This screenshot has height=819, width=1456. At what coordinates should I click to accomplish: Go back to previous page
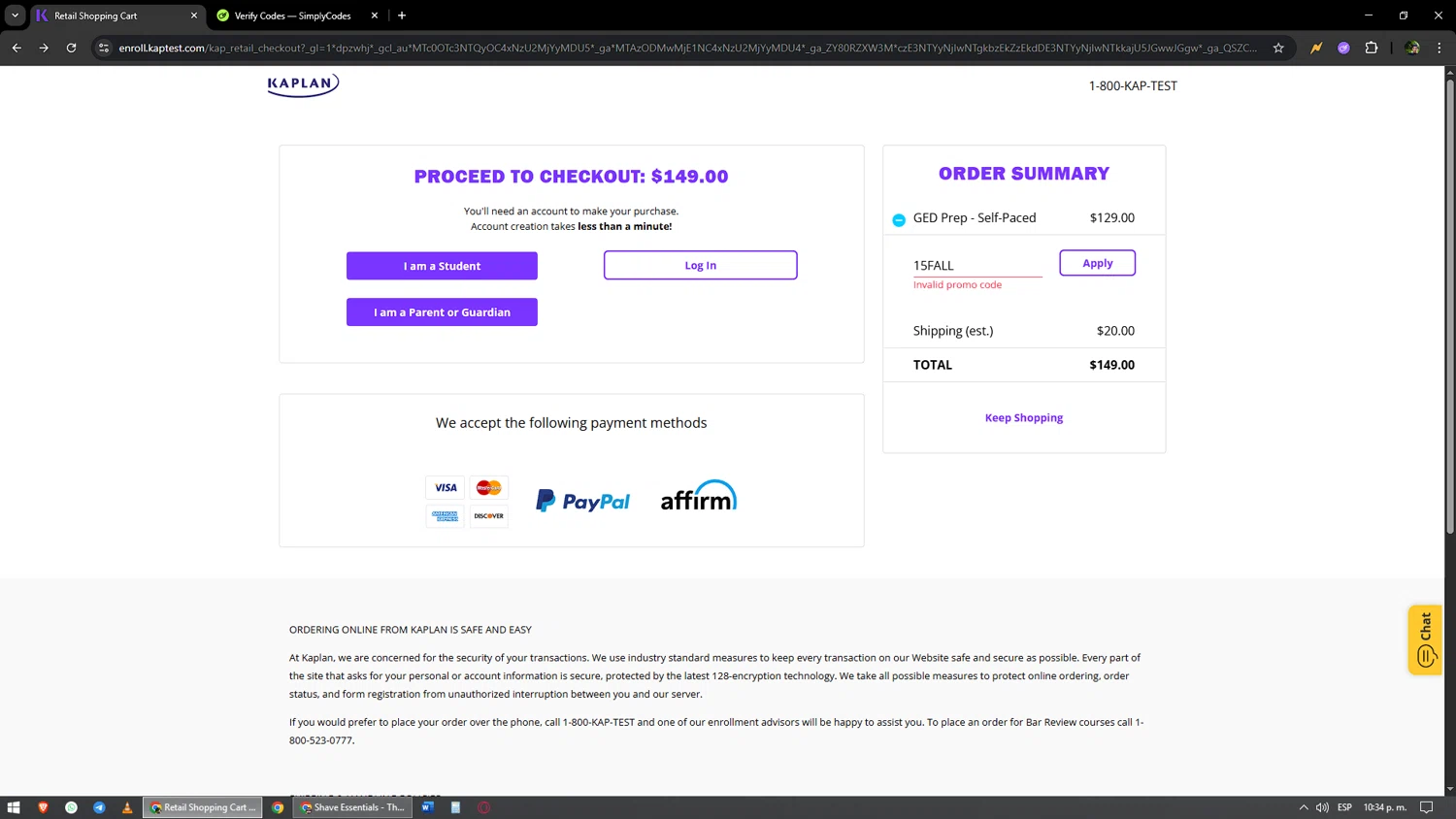(x=17, y=48)
